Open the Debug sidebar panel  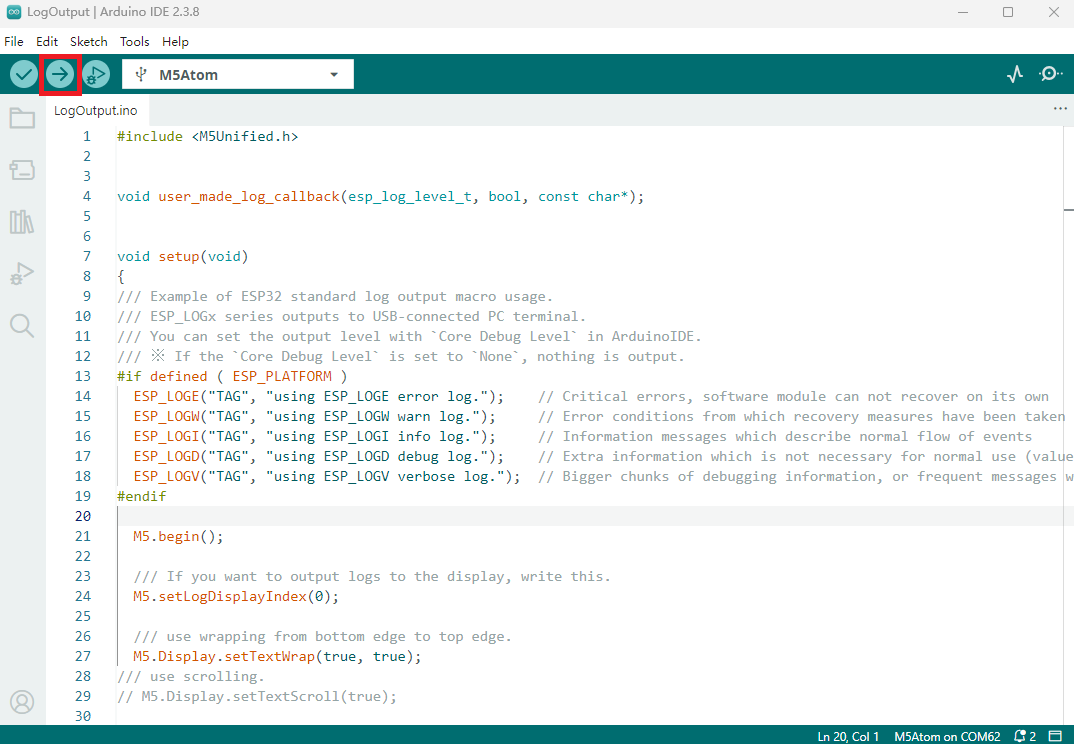pos(22,274)
